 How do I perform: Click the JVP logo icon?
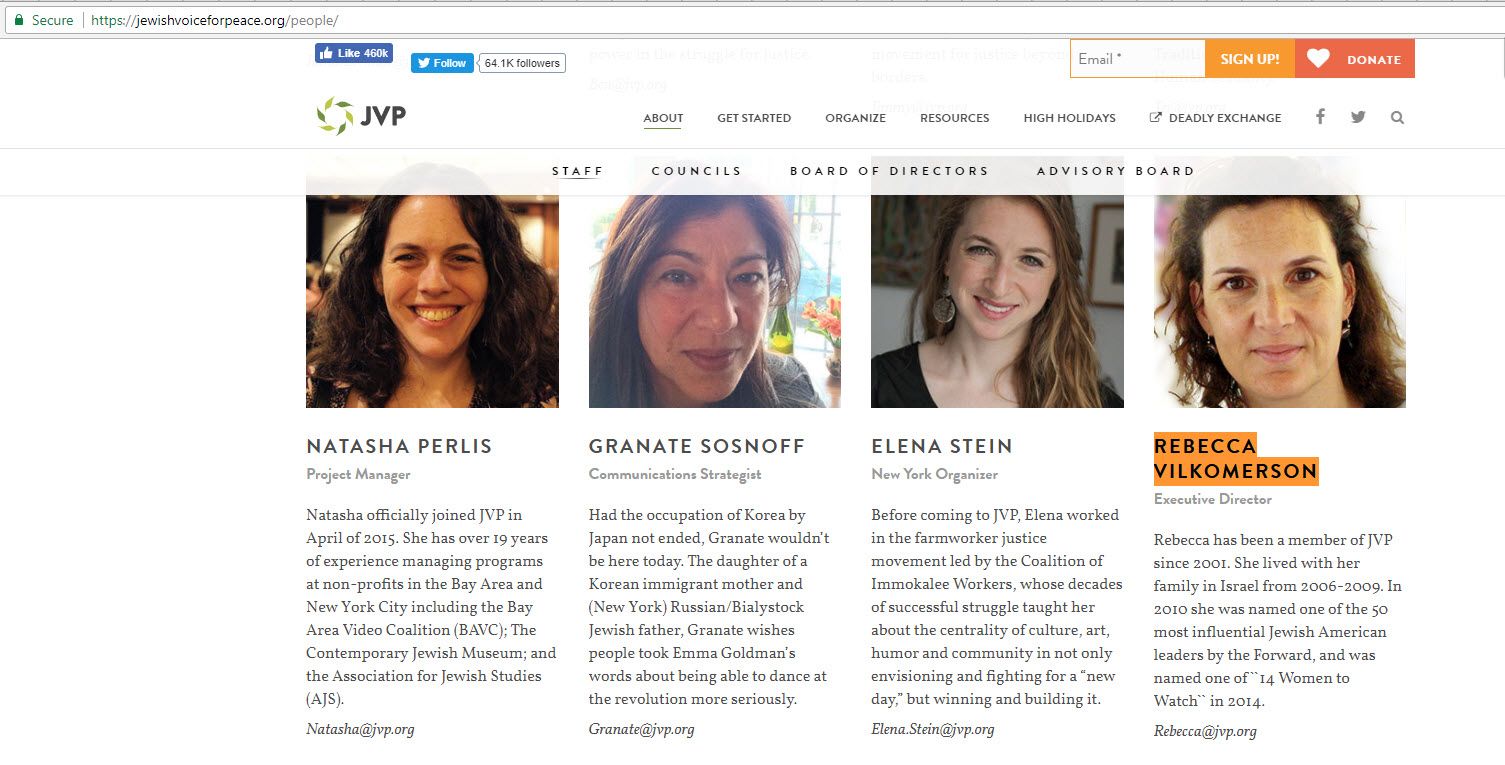pyautogui.click(x=335, y=117)
